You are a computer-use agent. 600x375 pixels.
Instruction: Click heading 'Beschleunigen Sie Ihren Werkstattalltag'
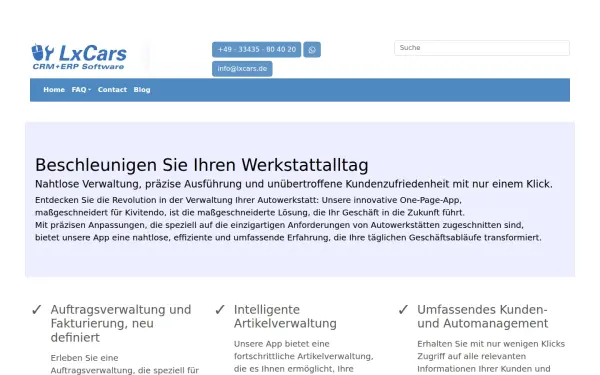202,165
